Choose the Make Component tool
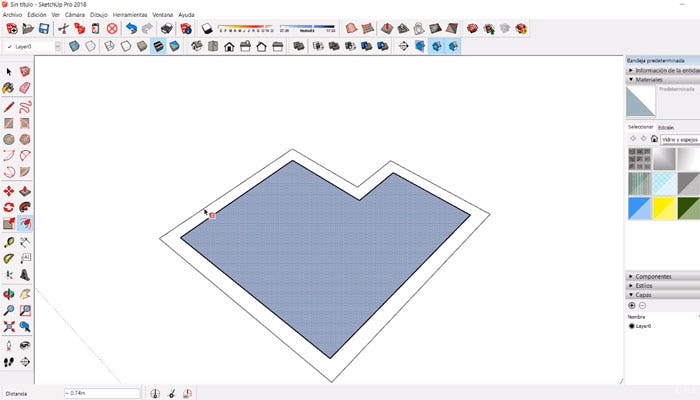The width and height of the screenshot is (700, 400). click(x=25, y=72)
